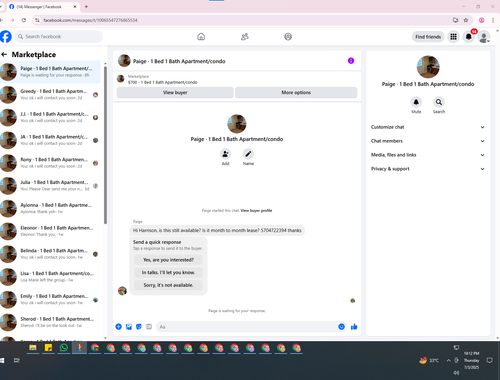Open File Explorer from the taskbar
500x380 pixels.
pos(33,348)
